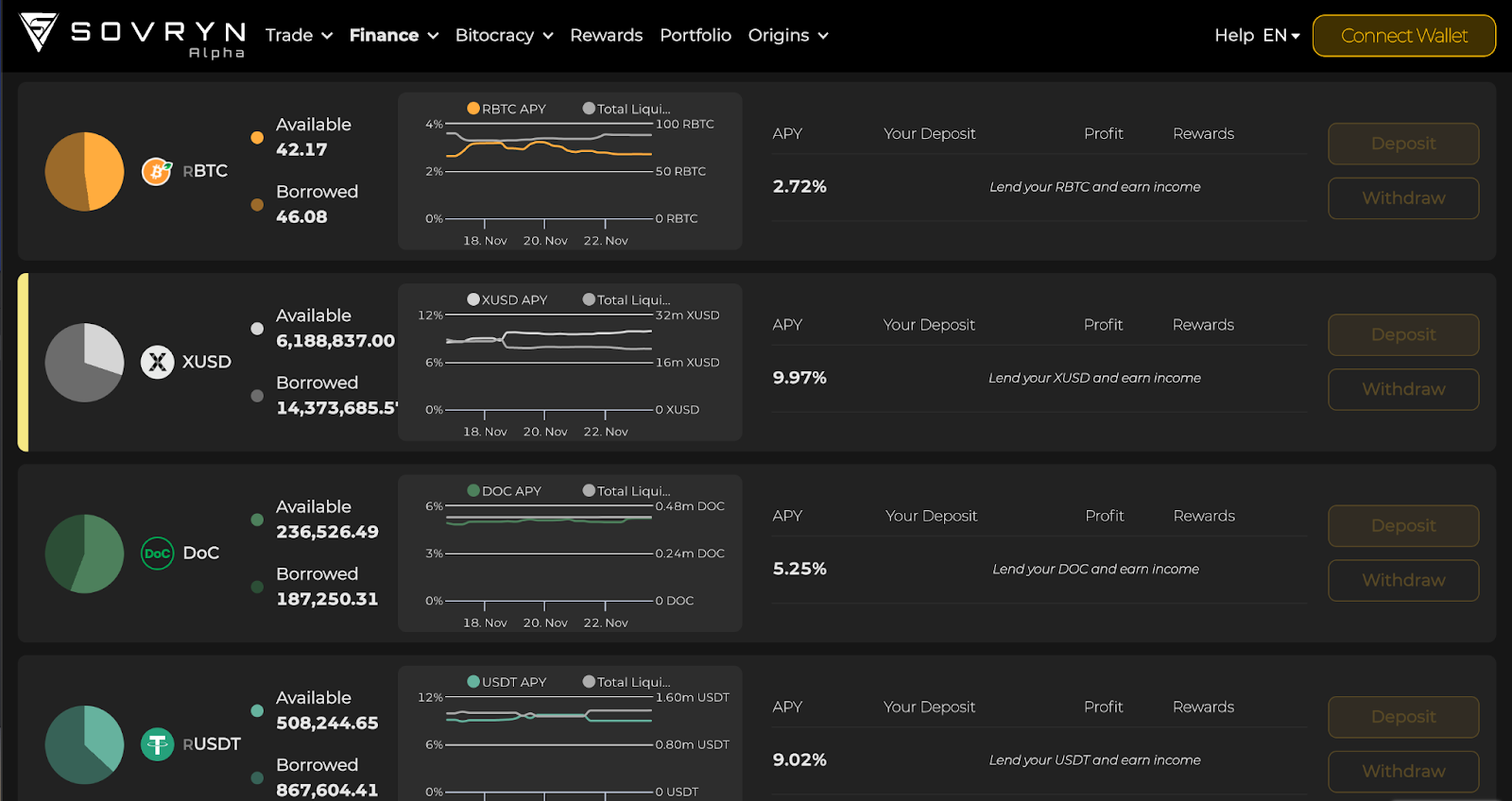1512x801 pixels.
Task: Open the Portfolio page
Action: click(696, 35)
